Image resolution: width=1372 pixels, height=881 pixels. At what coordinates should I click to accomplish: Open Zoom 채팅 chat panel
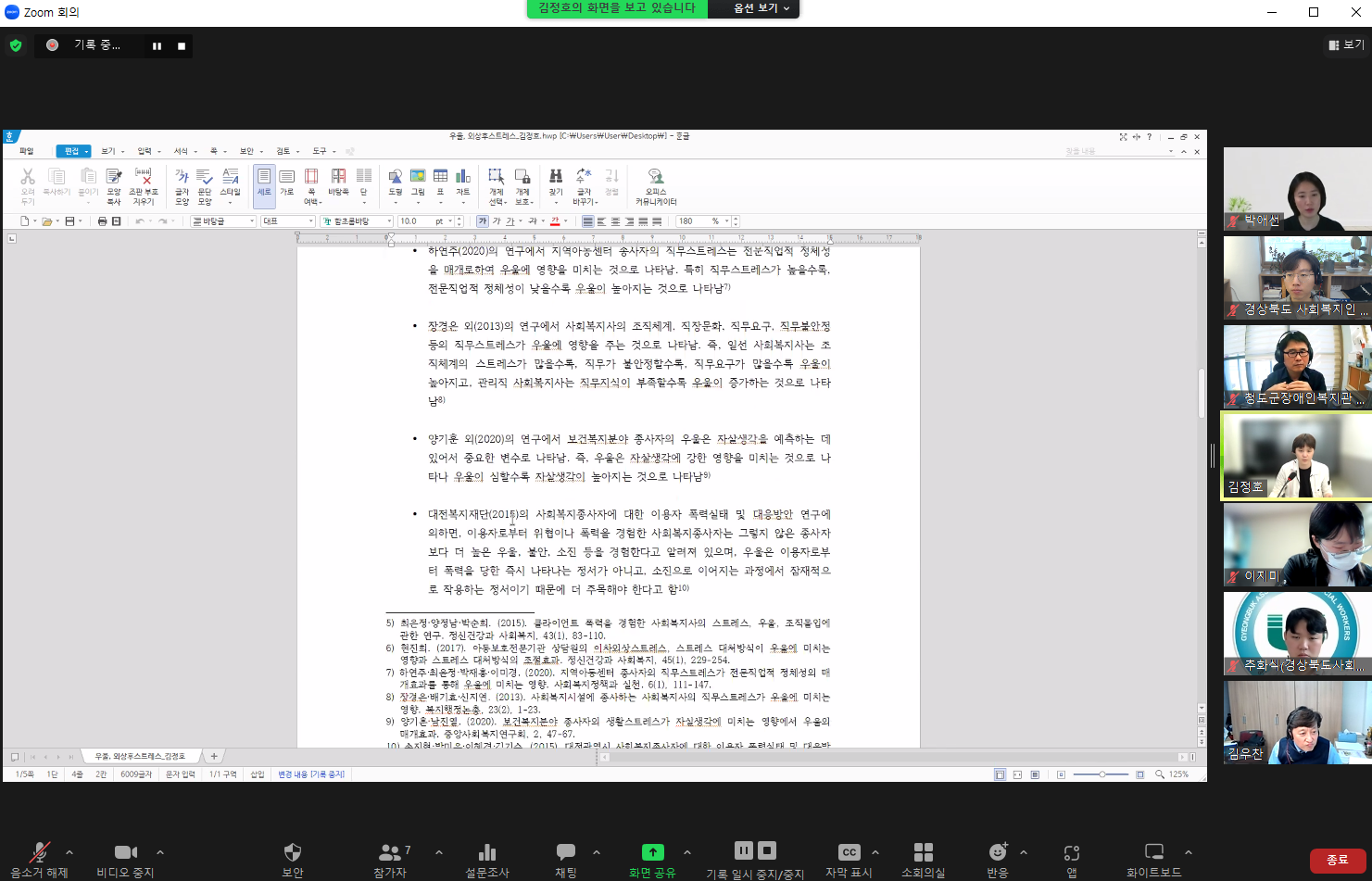coord(566,860)
